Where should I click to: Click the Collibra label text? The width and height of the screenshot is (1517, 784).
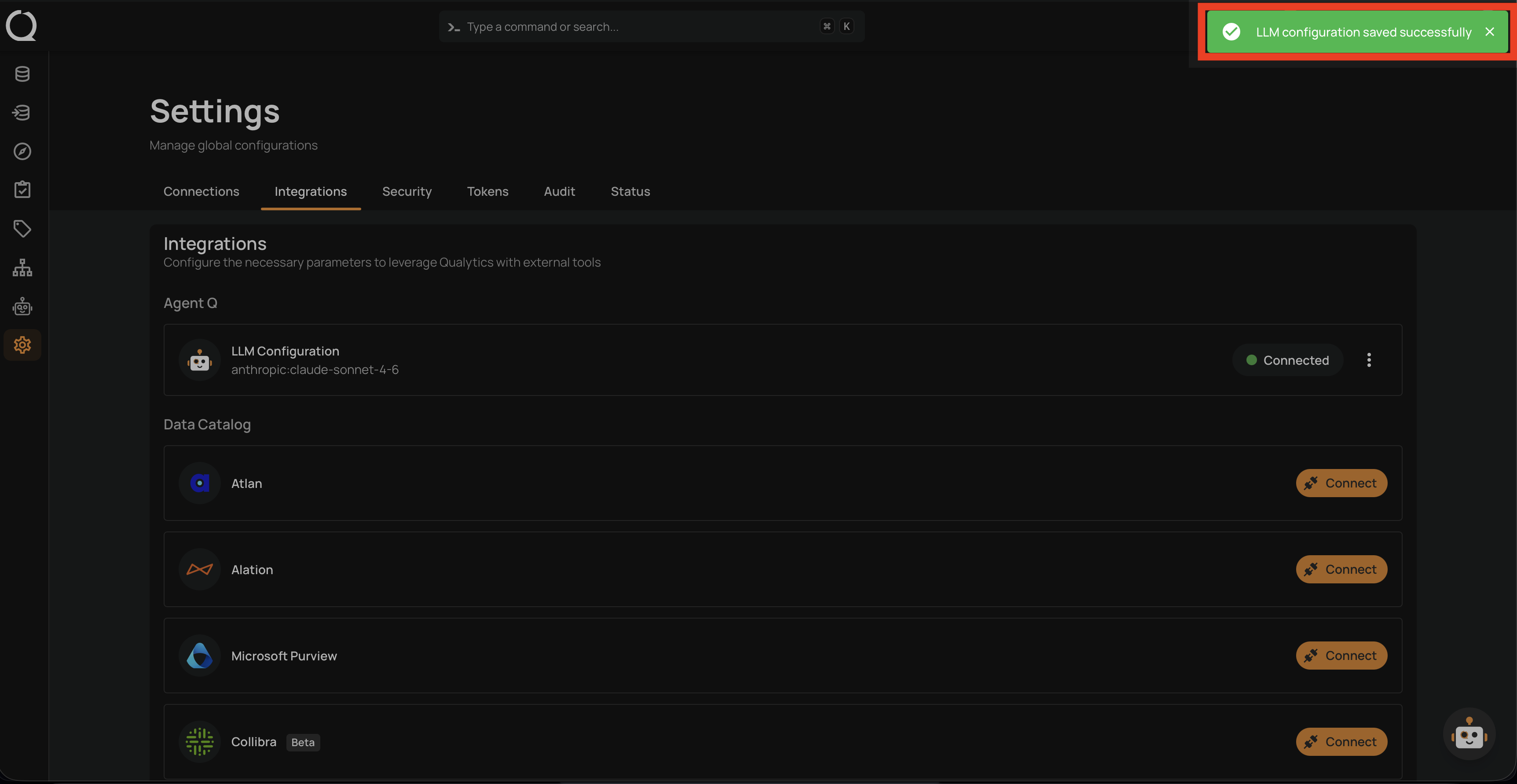[254, 742]
